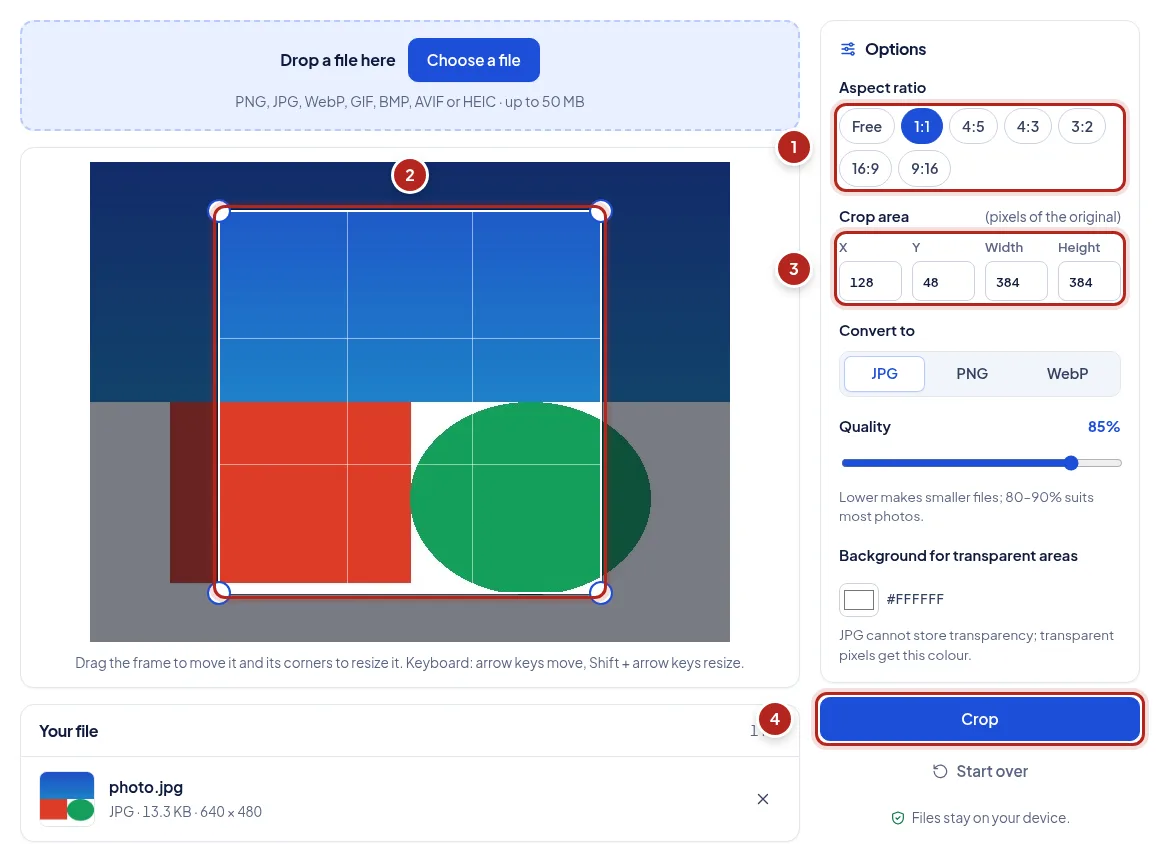Click the bottom-left crop frame handle
Image resolution: width=1160 pixels, height=861 pixels.
pyautogui.click(x=219, y=592)
